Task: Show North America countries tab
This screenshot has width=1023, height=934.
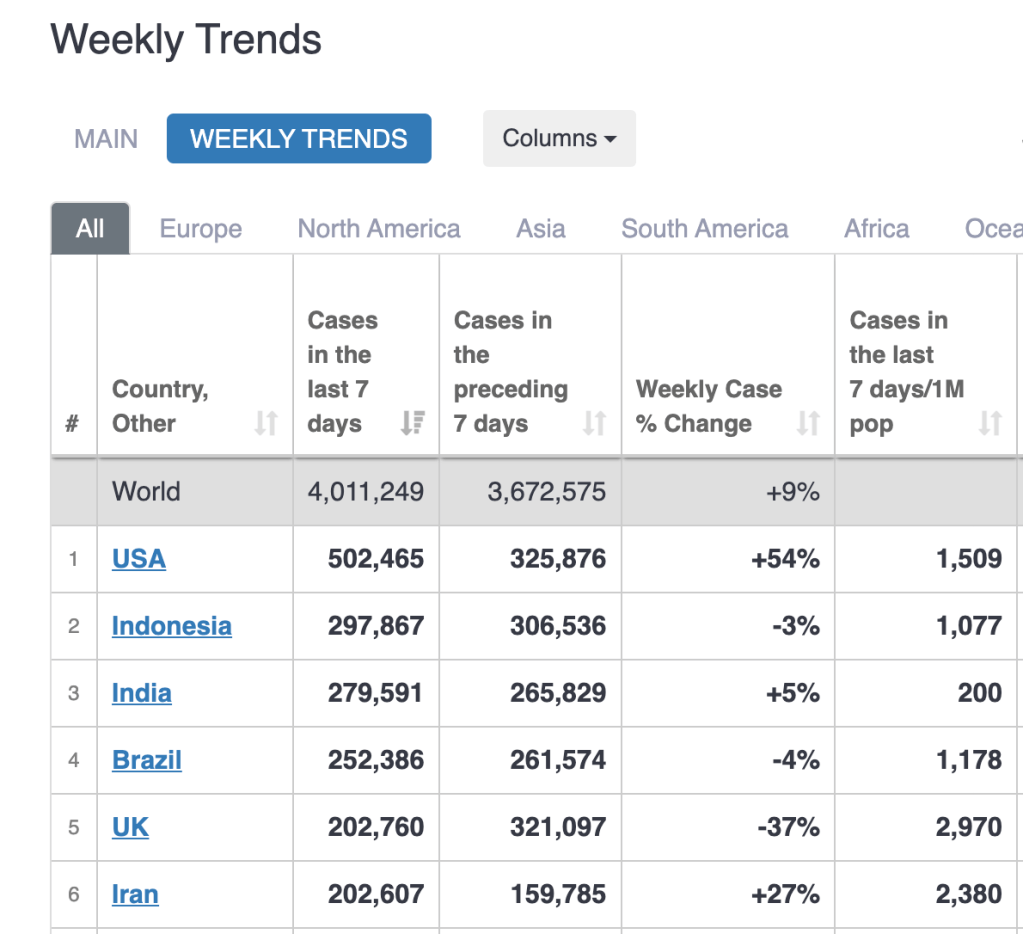Action: click(x=379, y=229)
